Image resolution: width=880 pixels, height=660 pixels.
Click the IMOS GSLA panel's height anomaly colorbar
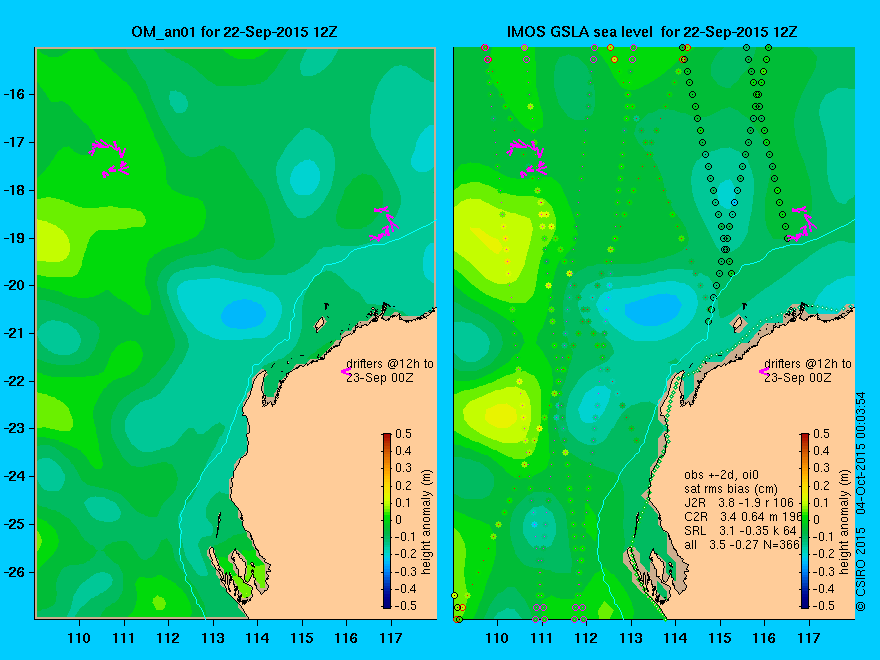tap(805, 520)
